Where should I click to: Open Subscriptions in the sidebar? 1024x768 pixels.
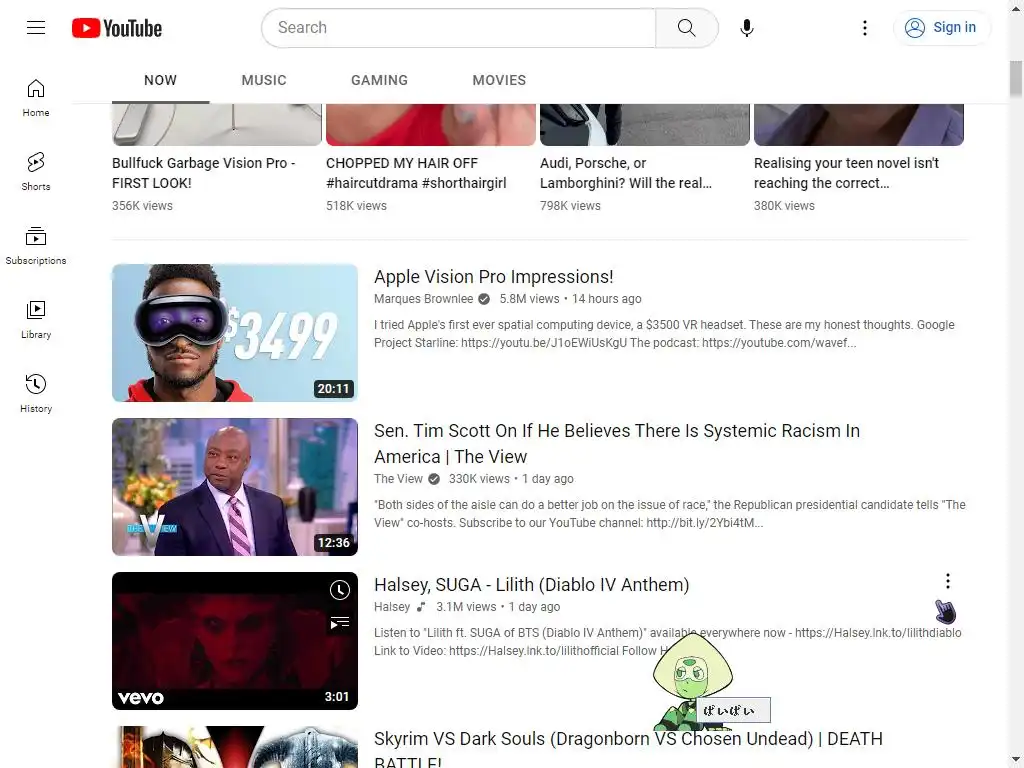[36, 246]
